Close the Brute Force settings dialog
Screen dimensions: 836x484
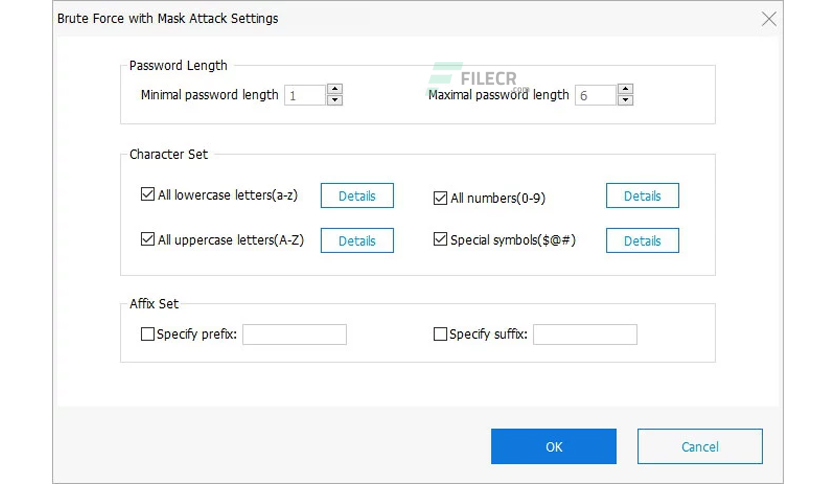pos(769,19)
